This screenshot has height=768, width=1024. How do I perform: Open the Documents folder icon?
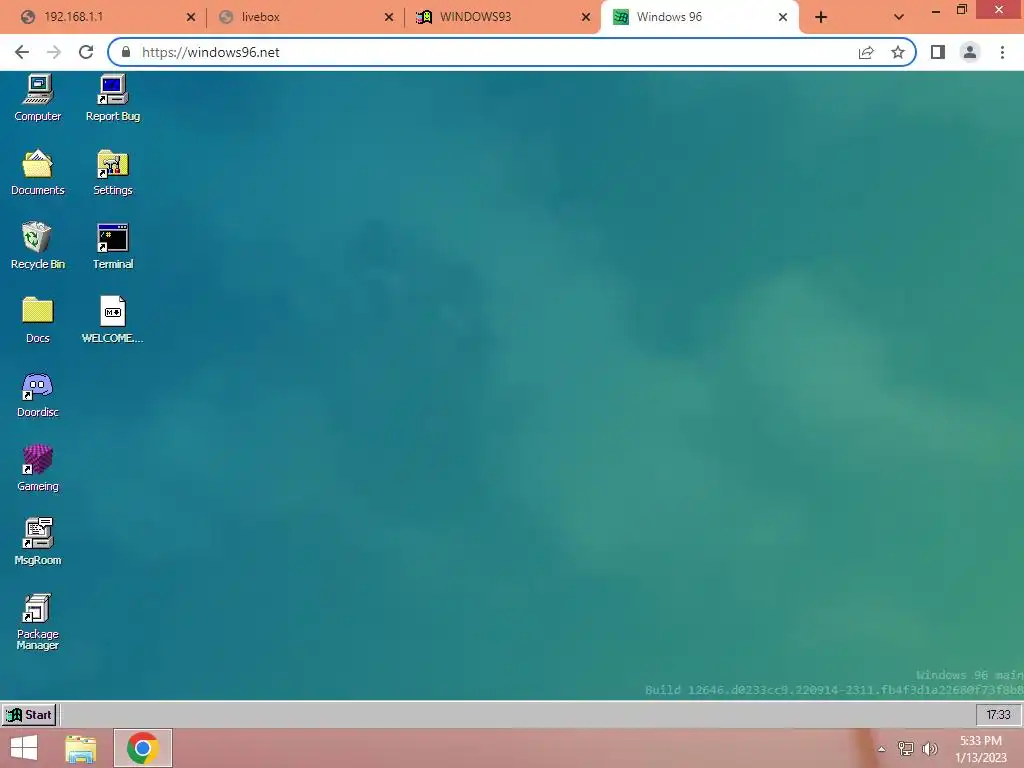(x=37, y=172)
